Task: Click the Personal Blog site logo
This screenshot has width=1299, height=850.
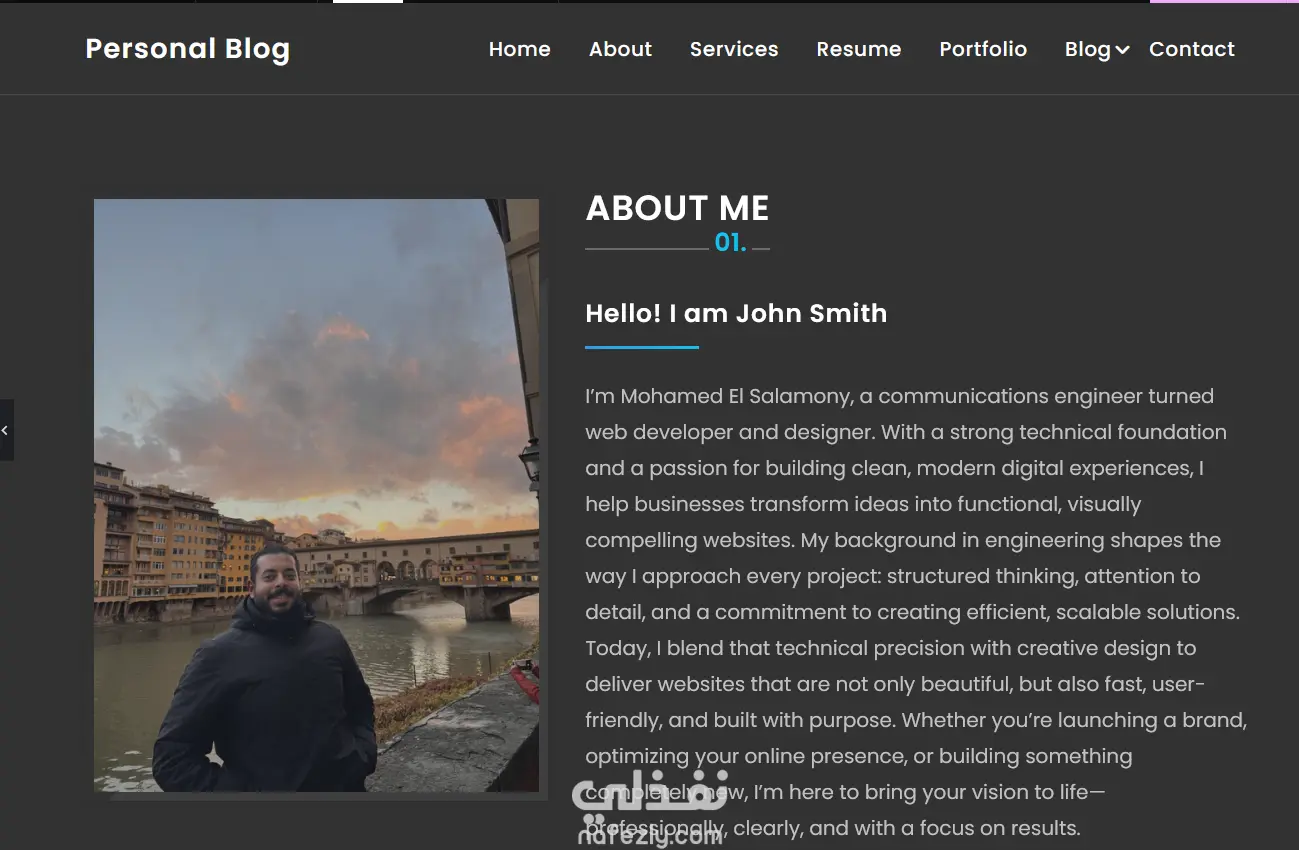Action: click(188, 49)
